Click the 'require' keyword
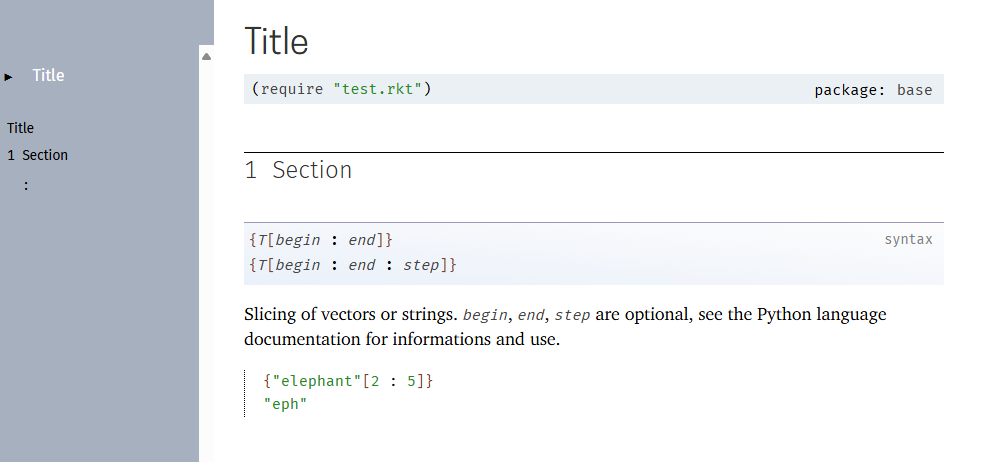The height and width of the screenshot is (462, 982). pos(293,89)
